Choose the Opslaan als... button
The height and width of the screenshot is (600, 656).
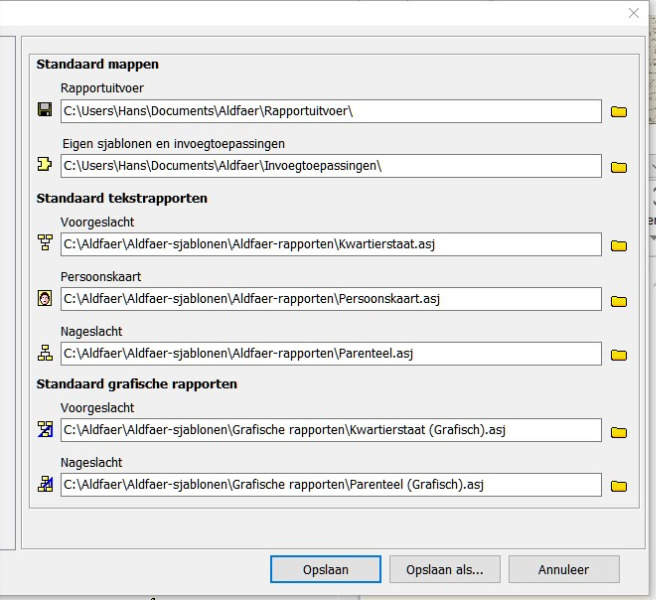point(444,570)
